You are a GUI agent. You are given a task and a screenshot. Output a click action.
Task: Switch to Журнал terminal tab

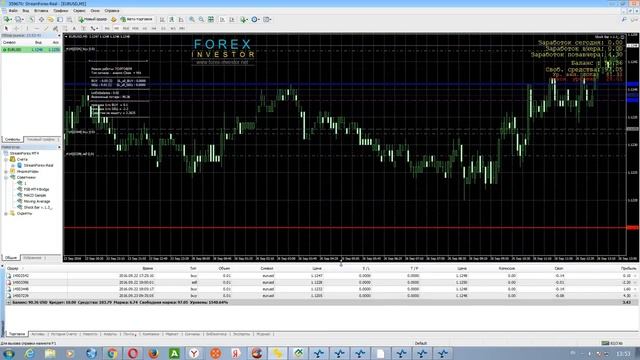(x=262, y=334)
